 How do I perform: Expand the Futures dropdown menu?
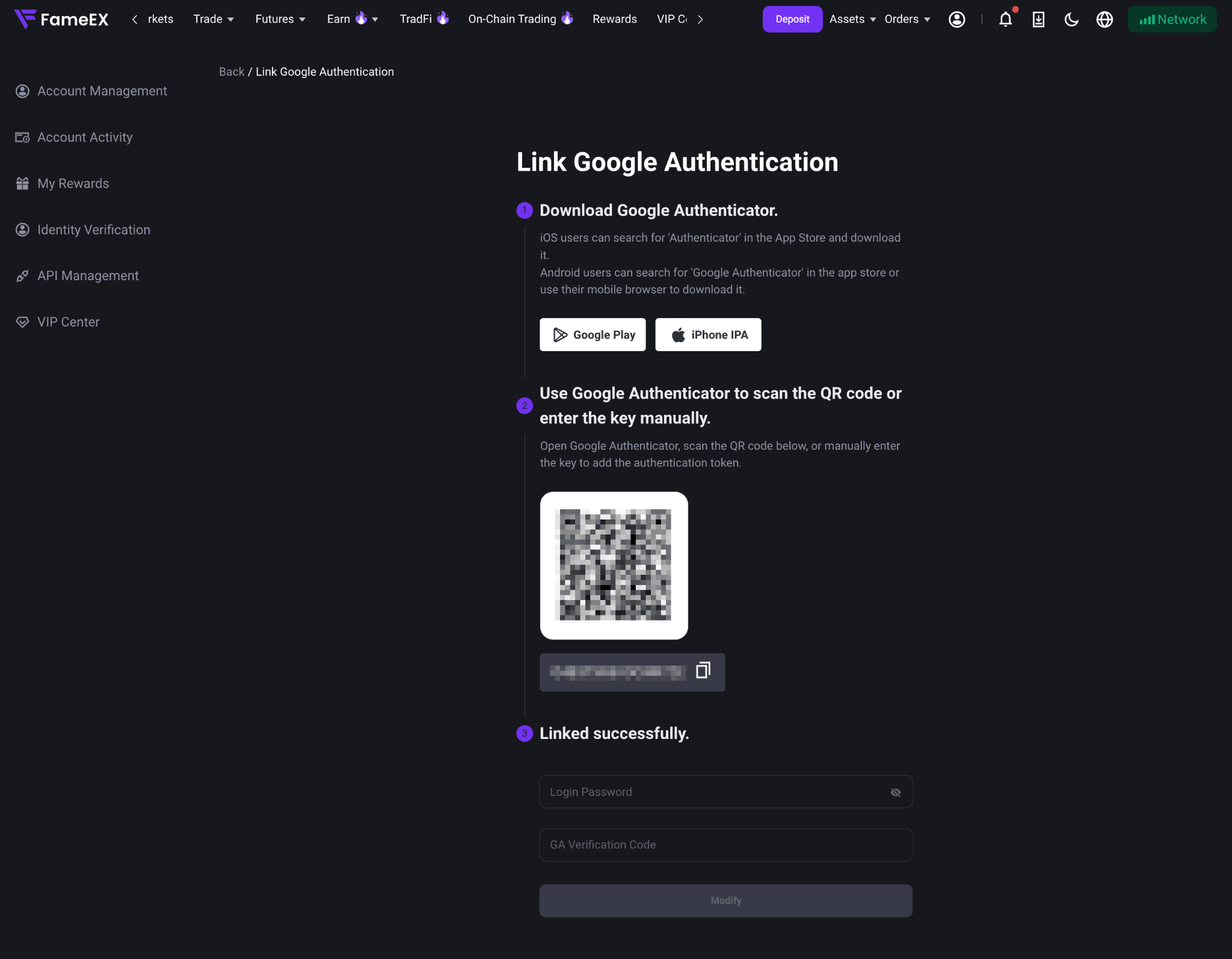pos(280,19)
